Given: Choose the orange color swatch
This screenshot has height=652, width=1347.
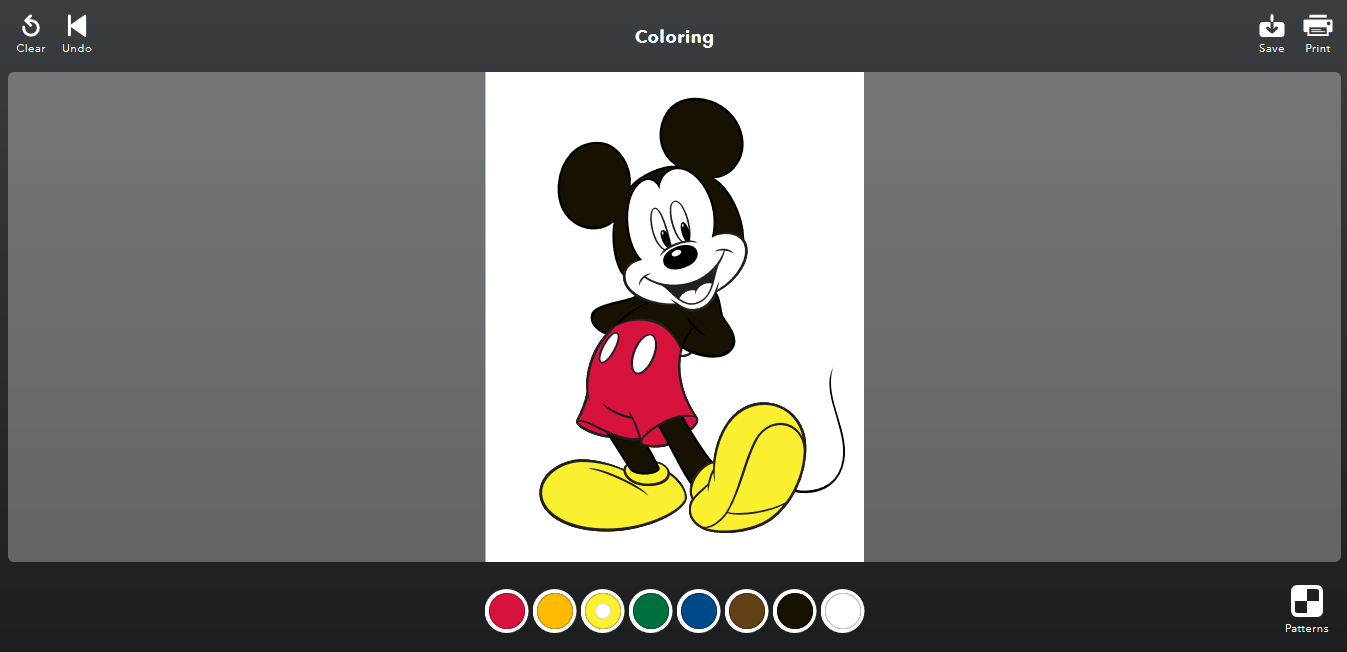Looking at the screenshot, I should (x=555, y=611).
